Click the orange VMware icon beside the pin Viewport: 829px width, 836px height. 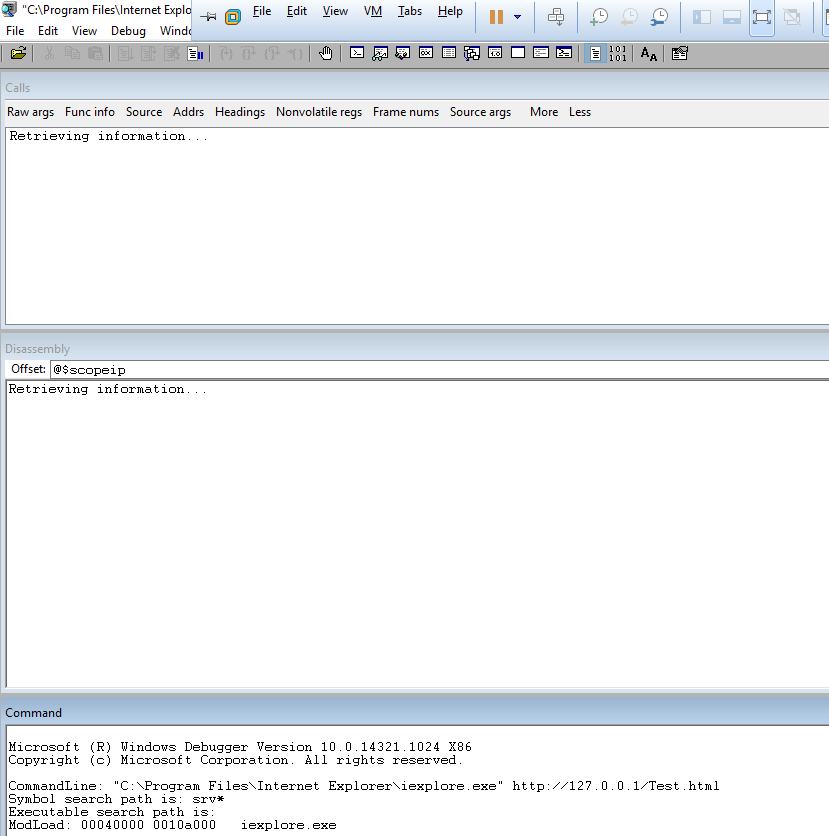[233, 17]
